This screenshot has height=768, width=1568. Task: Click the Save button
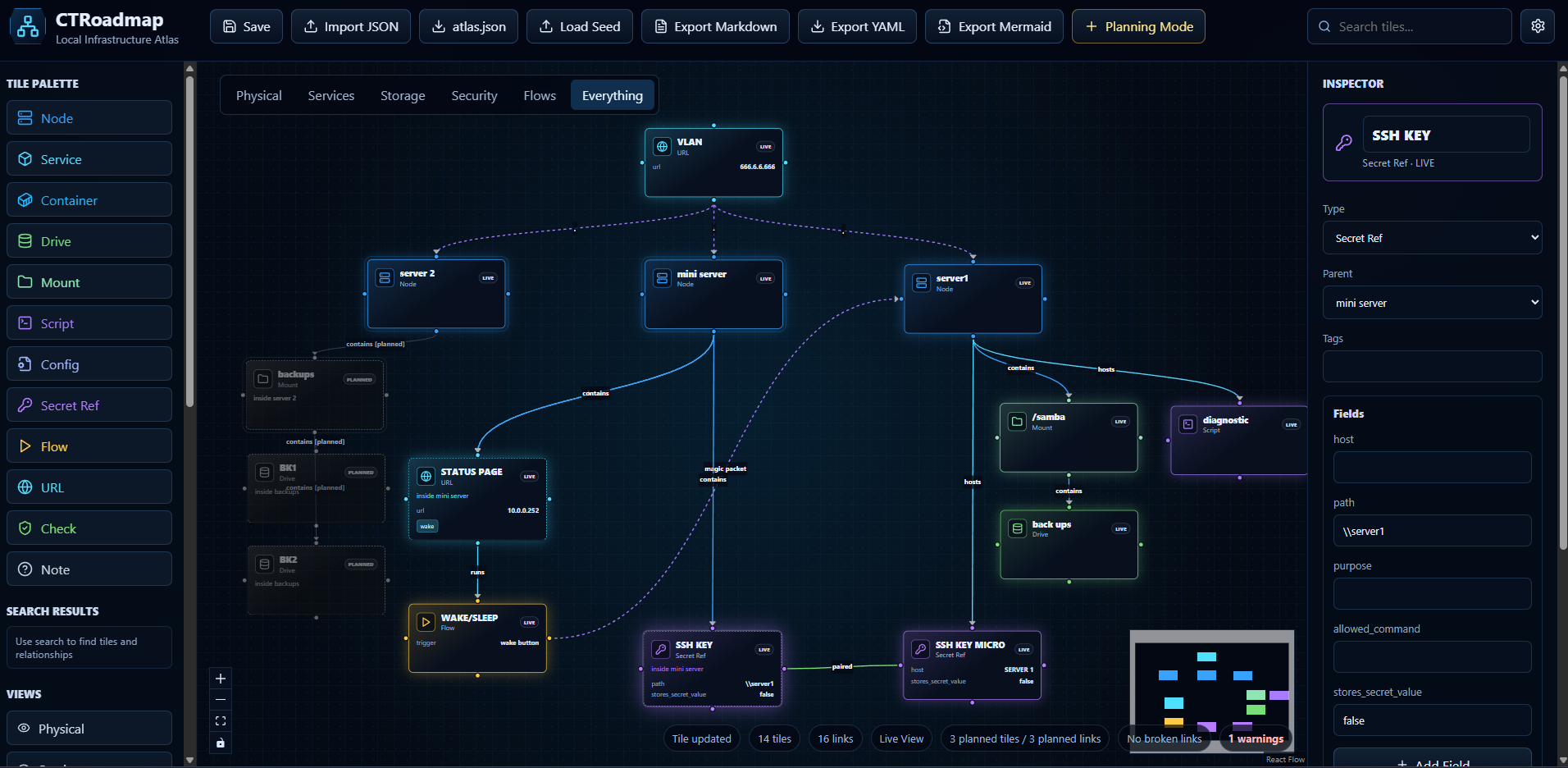pyautogui.click(x=246, y=26)
